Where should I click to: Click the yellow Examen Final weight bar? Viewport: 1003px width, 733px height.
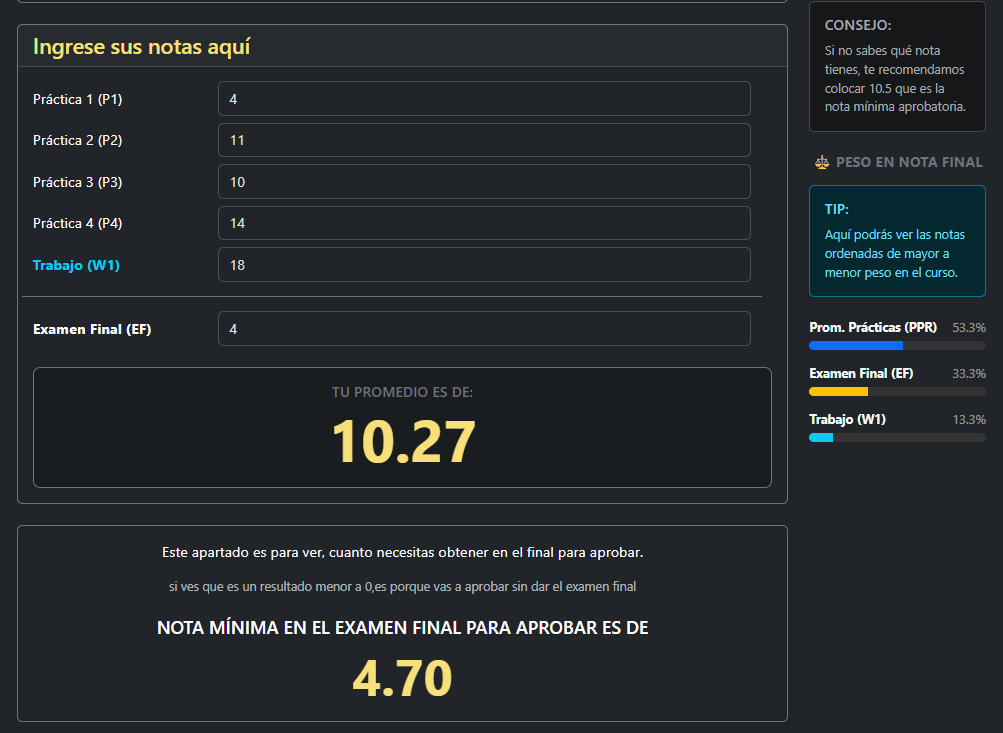coord(838,392)
